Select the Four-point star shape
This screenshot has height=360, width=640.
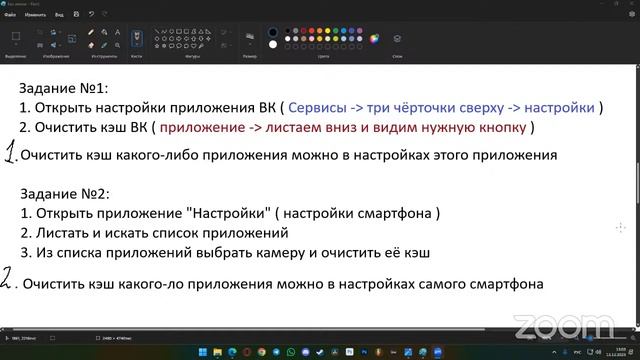[209, 39]
